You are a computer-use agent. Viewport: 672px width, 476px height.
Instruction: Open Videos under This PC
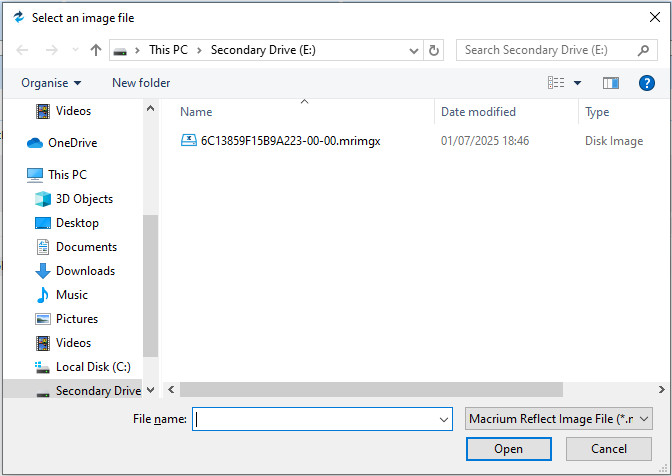73,343
